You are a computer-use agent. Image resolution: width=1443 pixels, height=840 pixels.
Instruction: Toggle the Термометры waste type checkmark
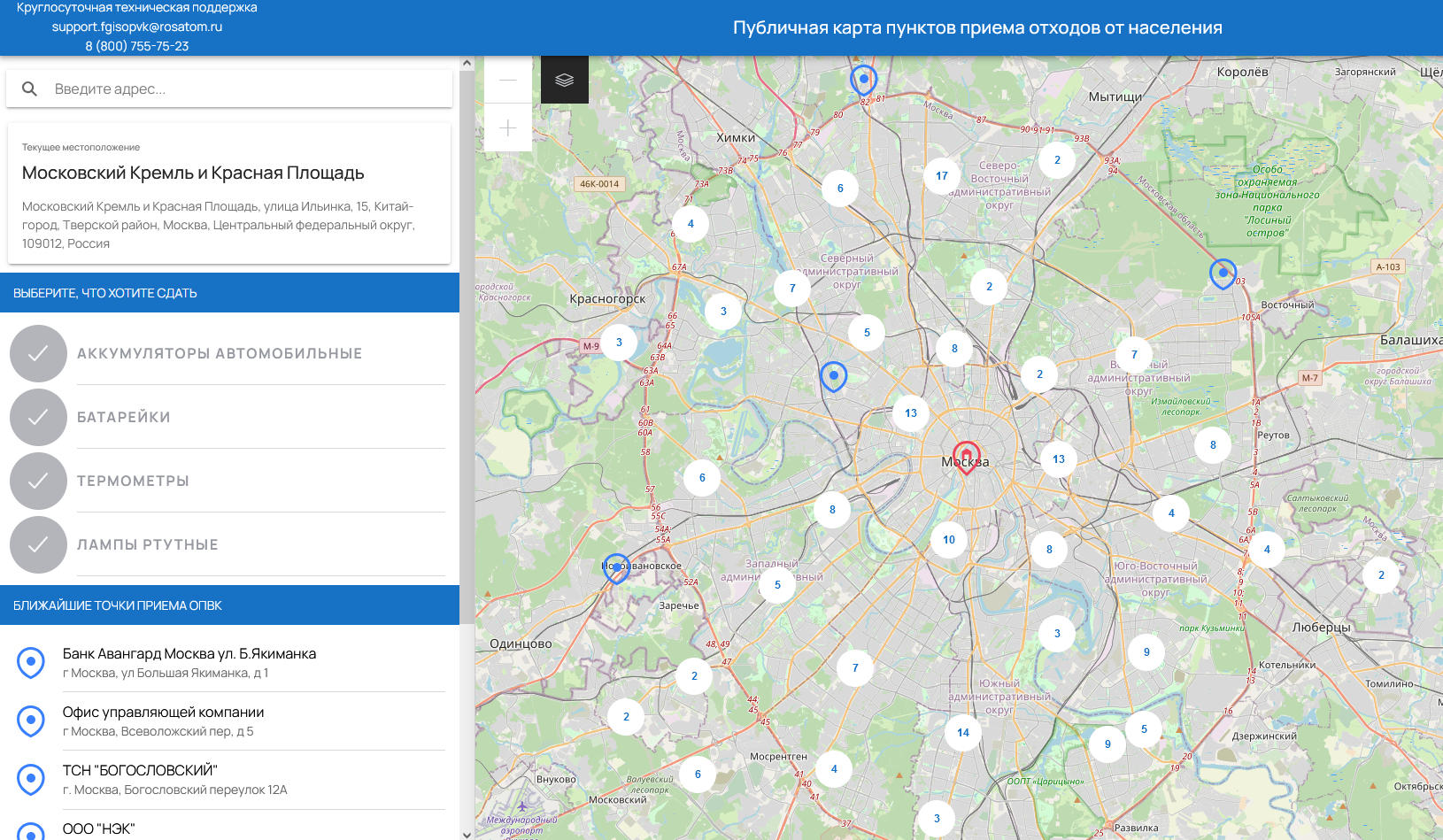pyautogui.click(x=38, y=482)
